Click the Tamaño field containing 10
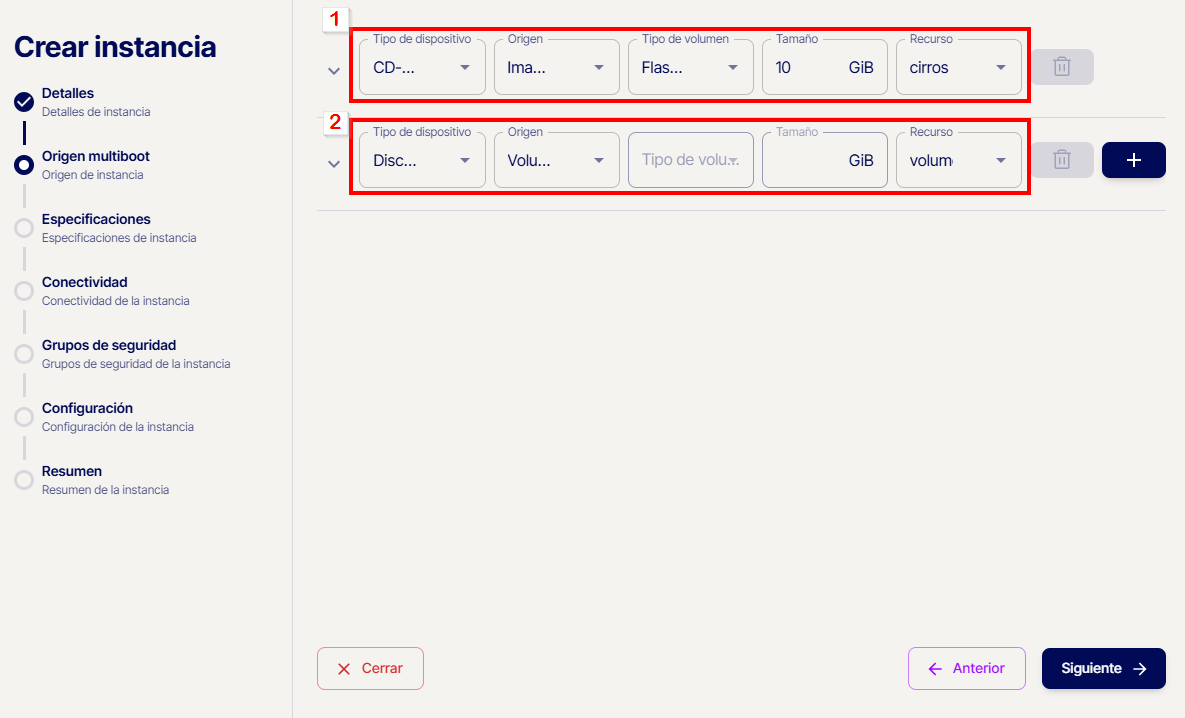1185x718 pixels. click(x=800, y=68)
